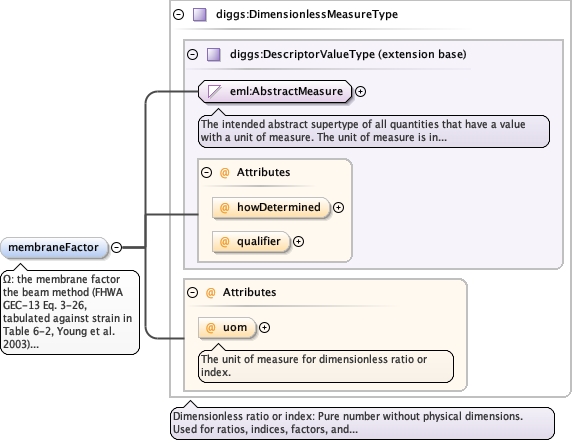Select the eml:AbstractMeasure element

[275, 91]
